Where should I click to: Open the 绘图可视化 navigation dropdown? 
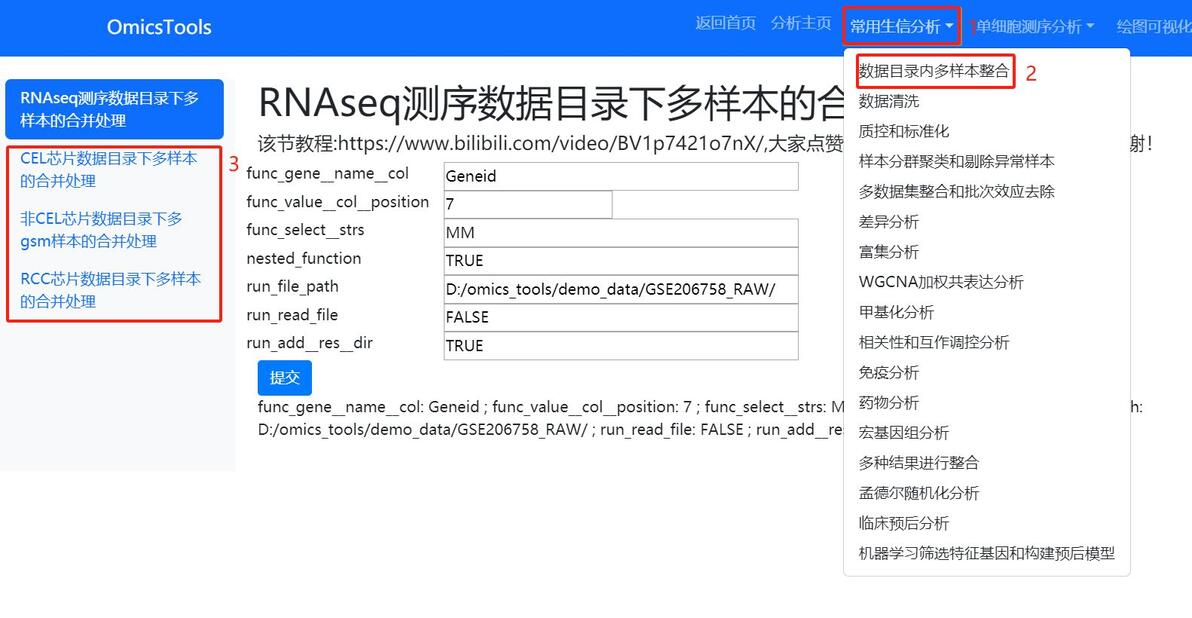1154,27
